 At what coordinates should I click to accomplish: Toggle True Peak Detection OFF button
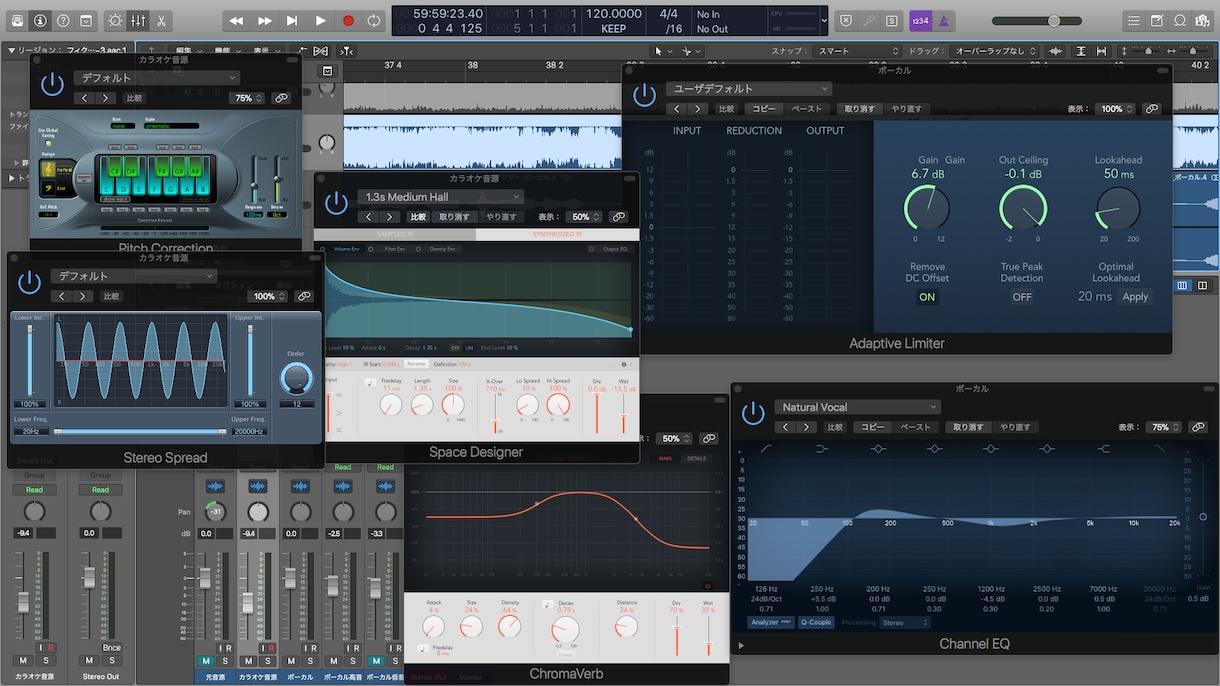coord(1022,297)
